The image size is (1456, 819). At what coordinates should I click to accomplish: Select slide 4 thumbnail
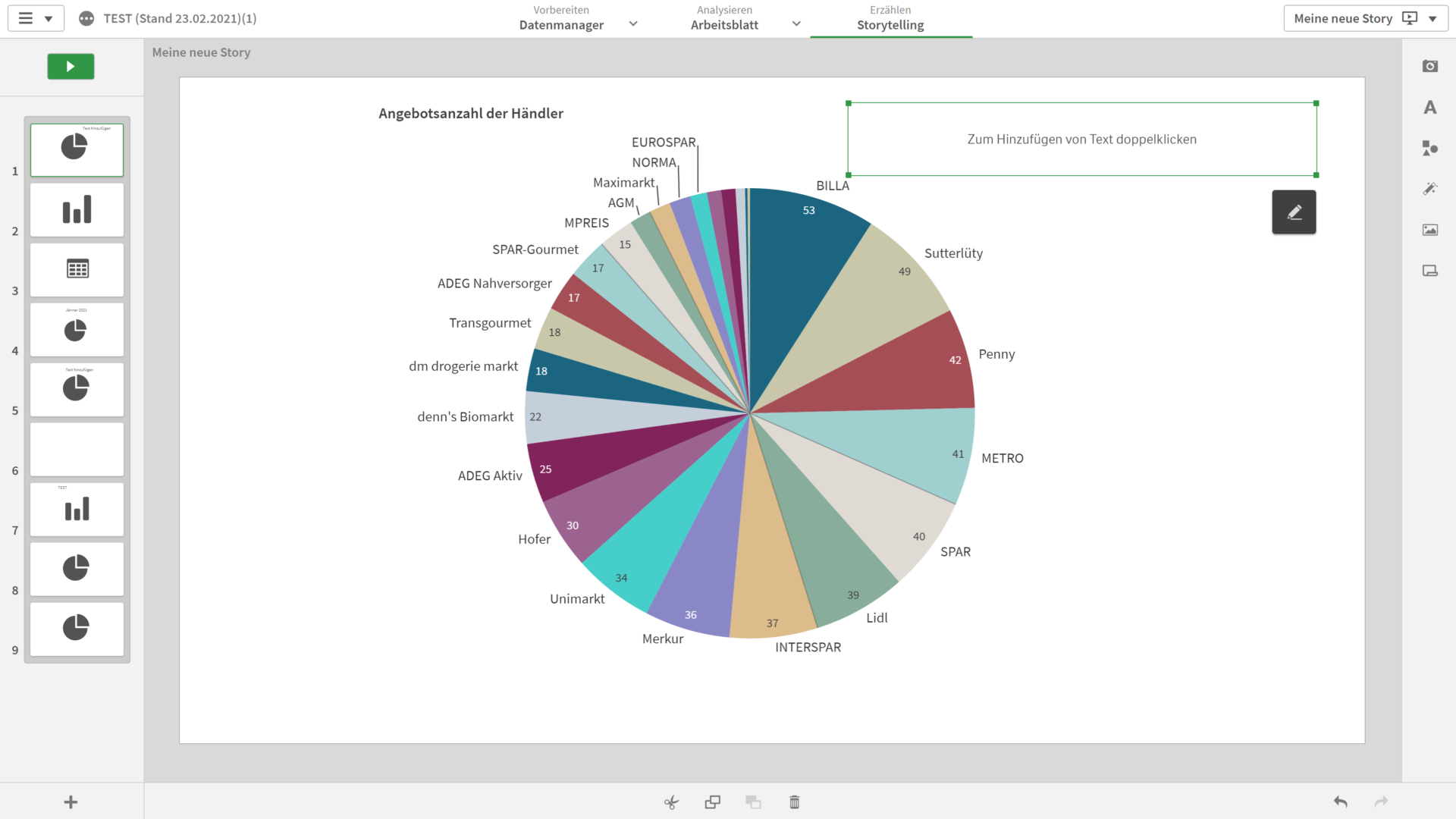(77, 329)
